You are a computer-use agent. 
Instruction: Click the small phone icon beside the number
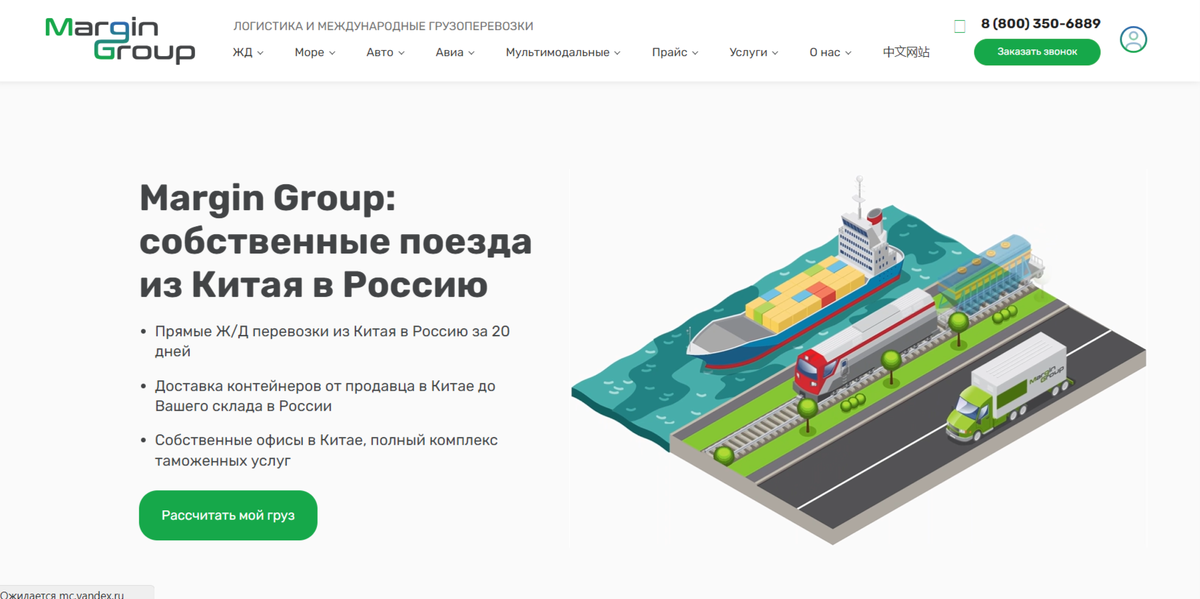coord(960,26)
